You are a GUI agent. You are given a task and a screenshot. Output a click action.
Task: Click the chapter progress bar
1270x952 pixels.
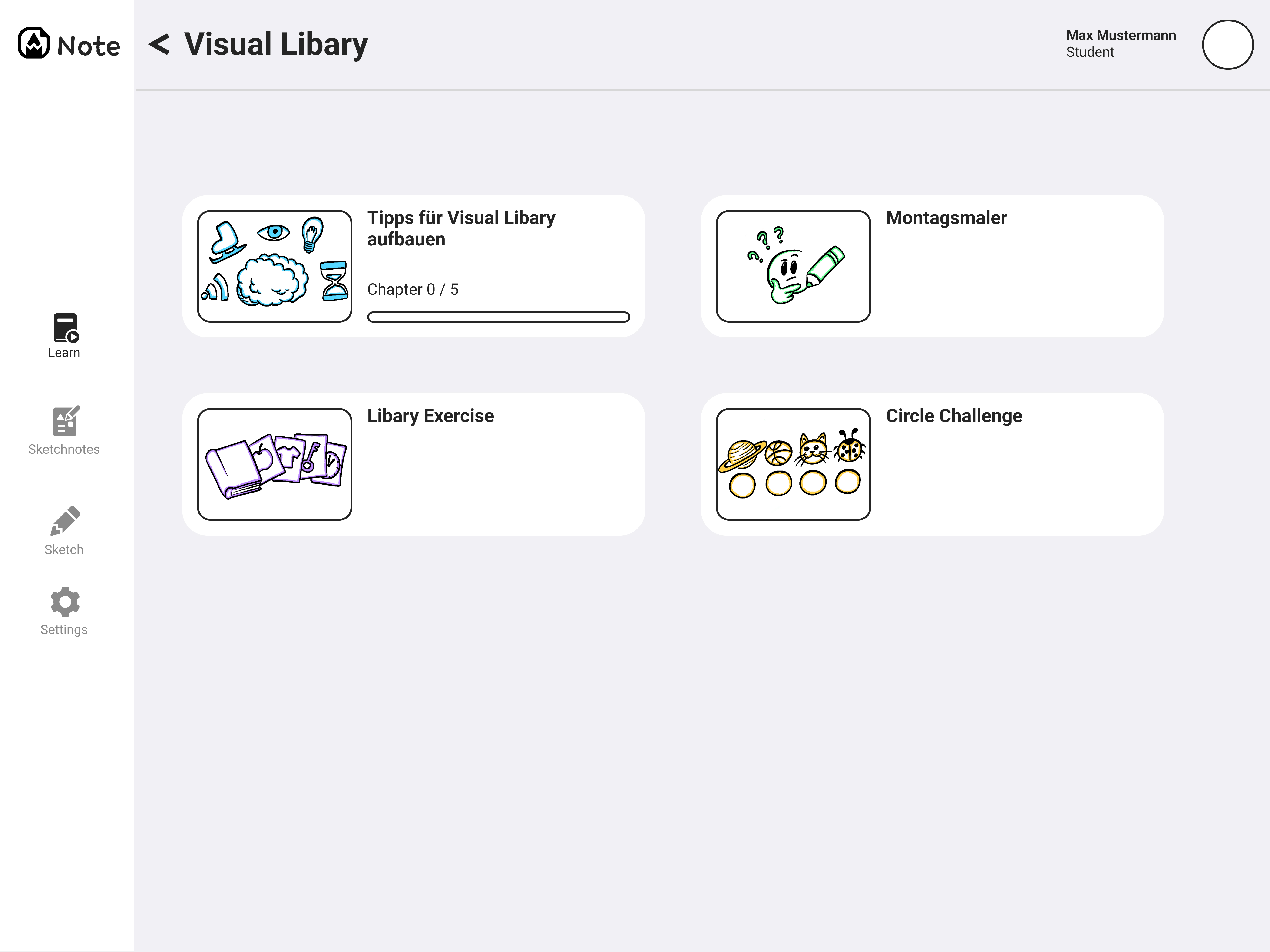pos(498,317)
